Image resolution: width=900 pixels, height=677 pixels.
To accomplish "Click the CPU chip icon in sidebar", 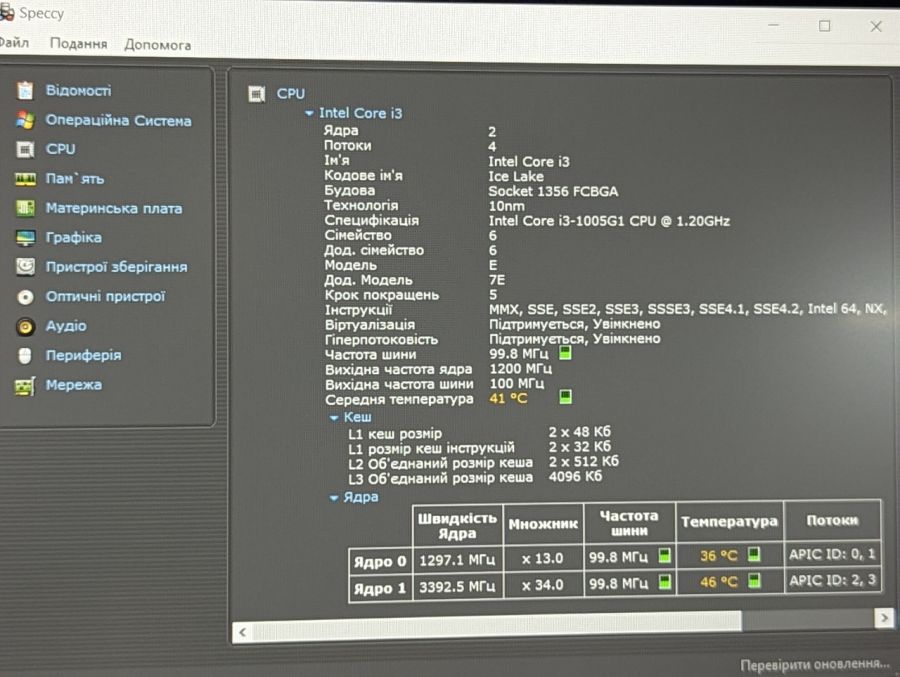I will (25, 149).
